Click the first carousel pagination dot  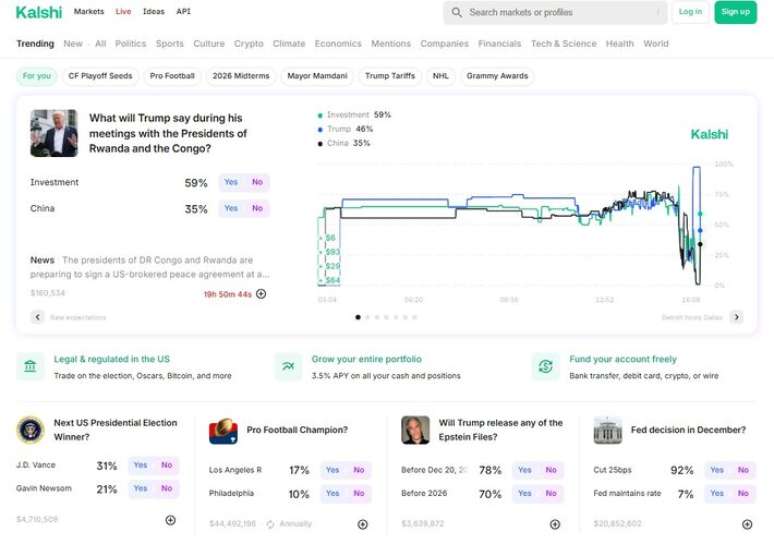(x=358, y=317)
